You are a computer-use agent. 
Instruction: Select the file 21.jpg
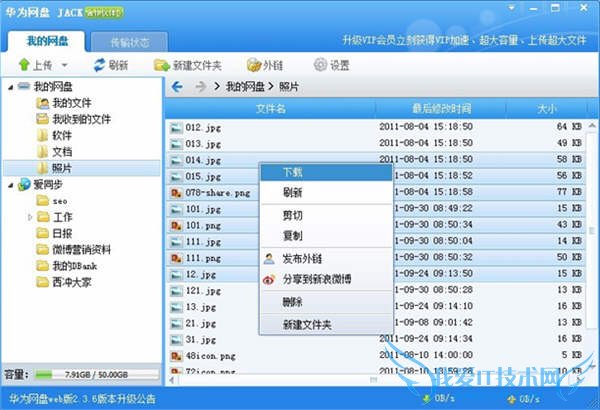click(201, 324)
